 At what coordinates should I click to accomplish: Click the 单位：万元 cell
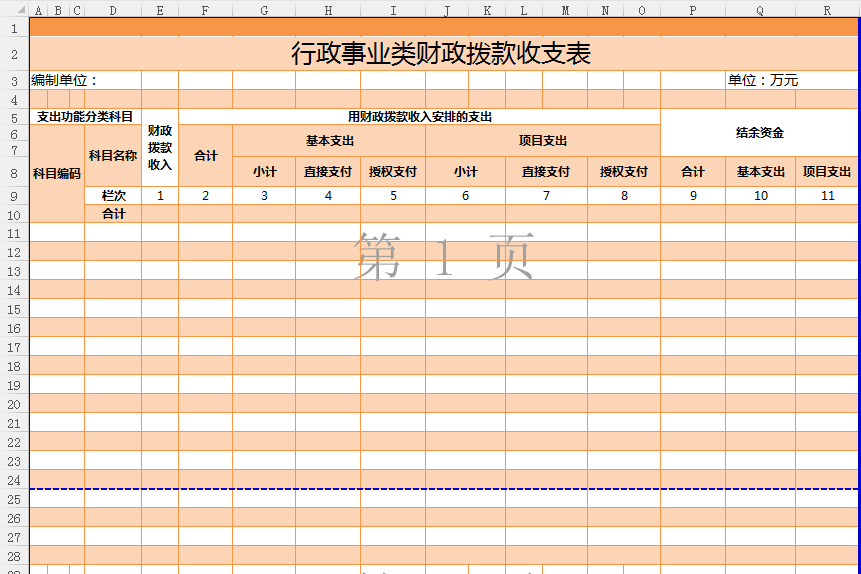[762, 81]
